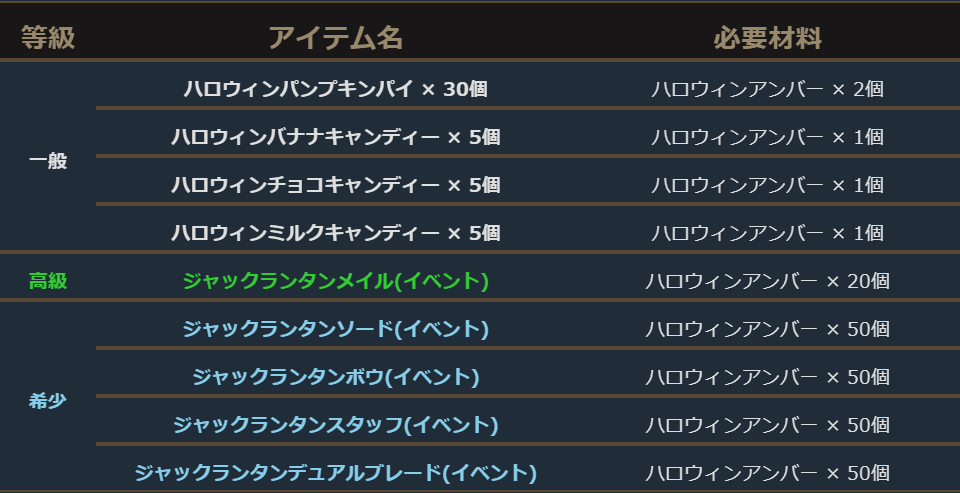The height and width of the screenshot is (493, 960).
Task: Select the 一般 grade label
Action: coord(48,161)
